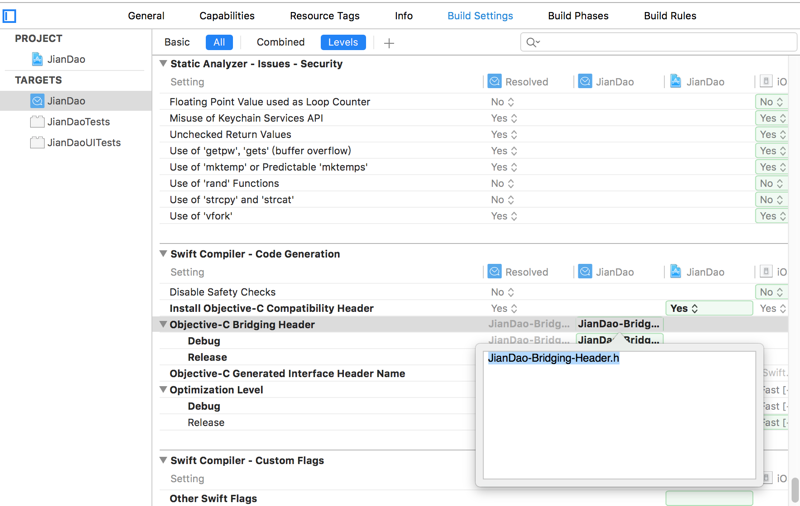Viewport: 800px width, 506px height.
Task: Select the JianDaoTests target icon
Action: [37, 122]
